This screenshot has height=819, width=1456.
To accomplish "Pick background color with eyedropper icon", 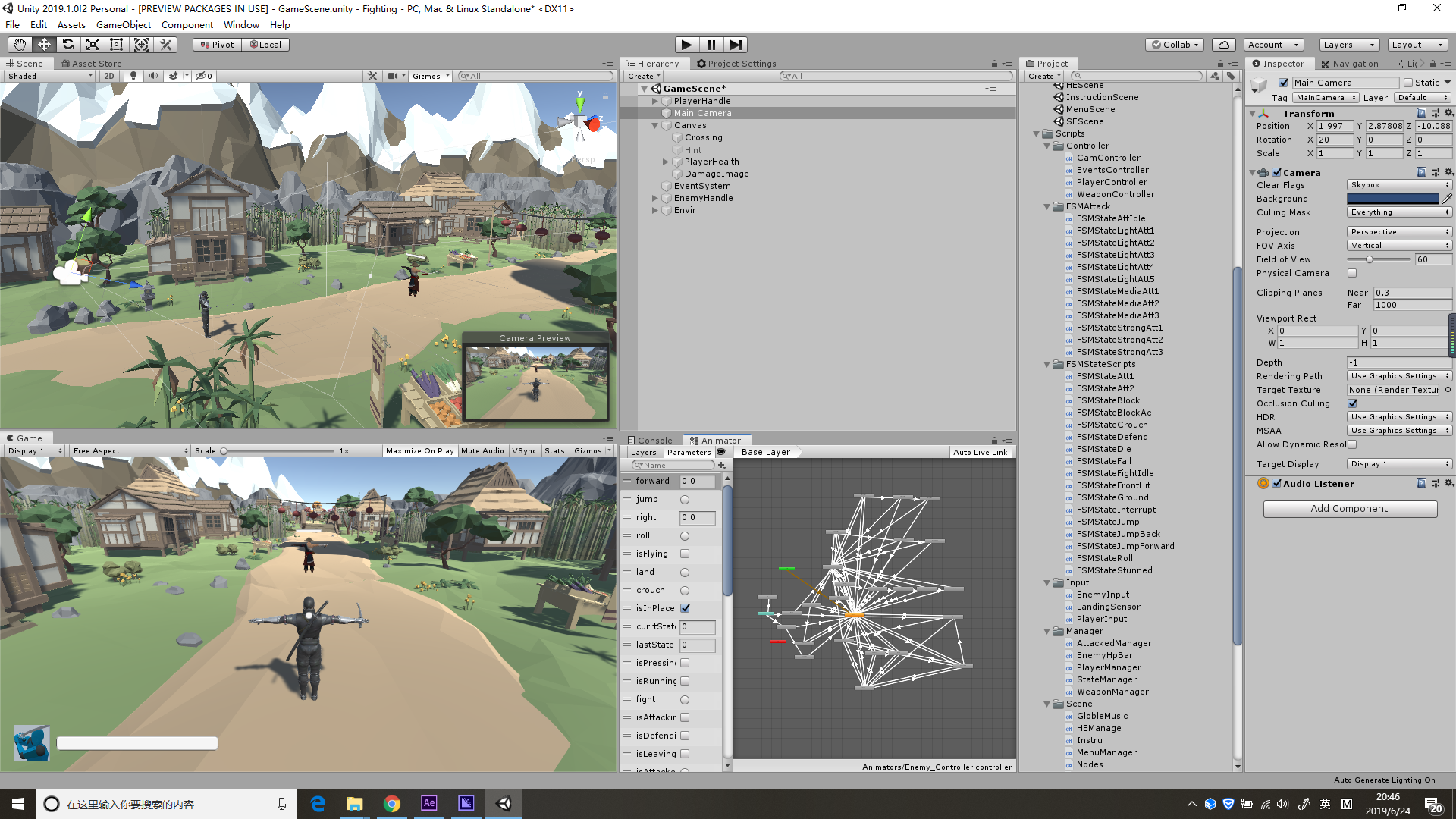I will click(x=1447, y=199).
